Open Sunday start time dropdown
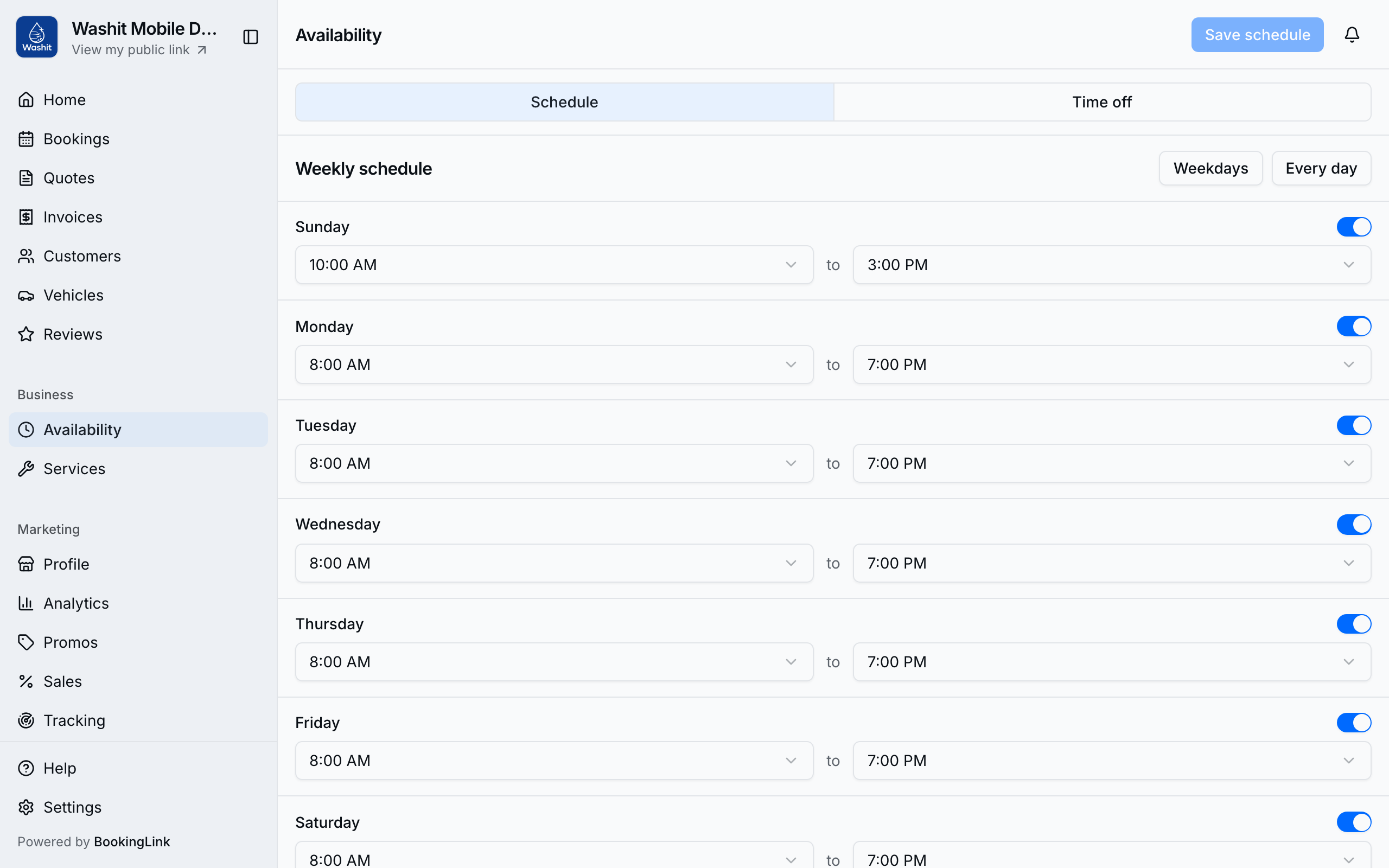Screen dimensions: 1389x868 (x=554, y=265)
